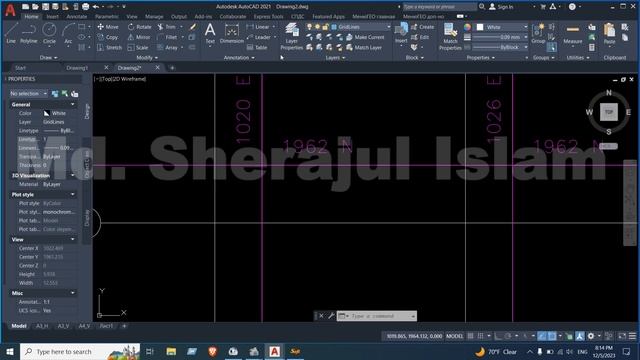Toggle object snap tracking in status bar
This screenshot has width=640, height=360.
coord(542,336)
